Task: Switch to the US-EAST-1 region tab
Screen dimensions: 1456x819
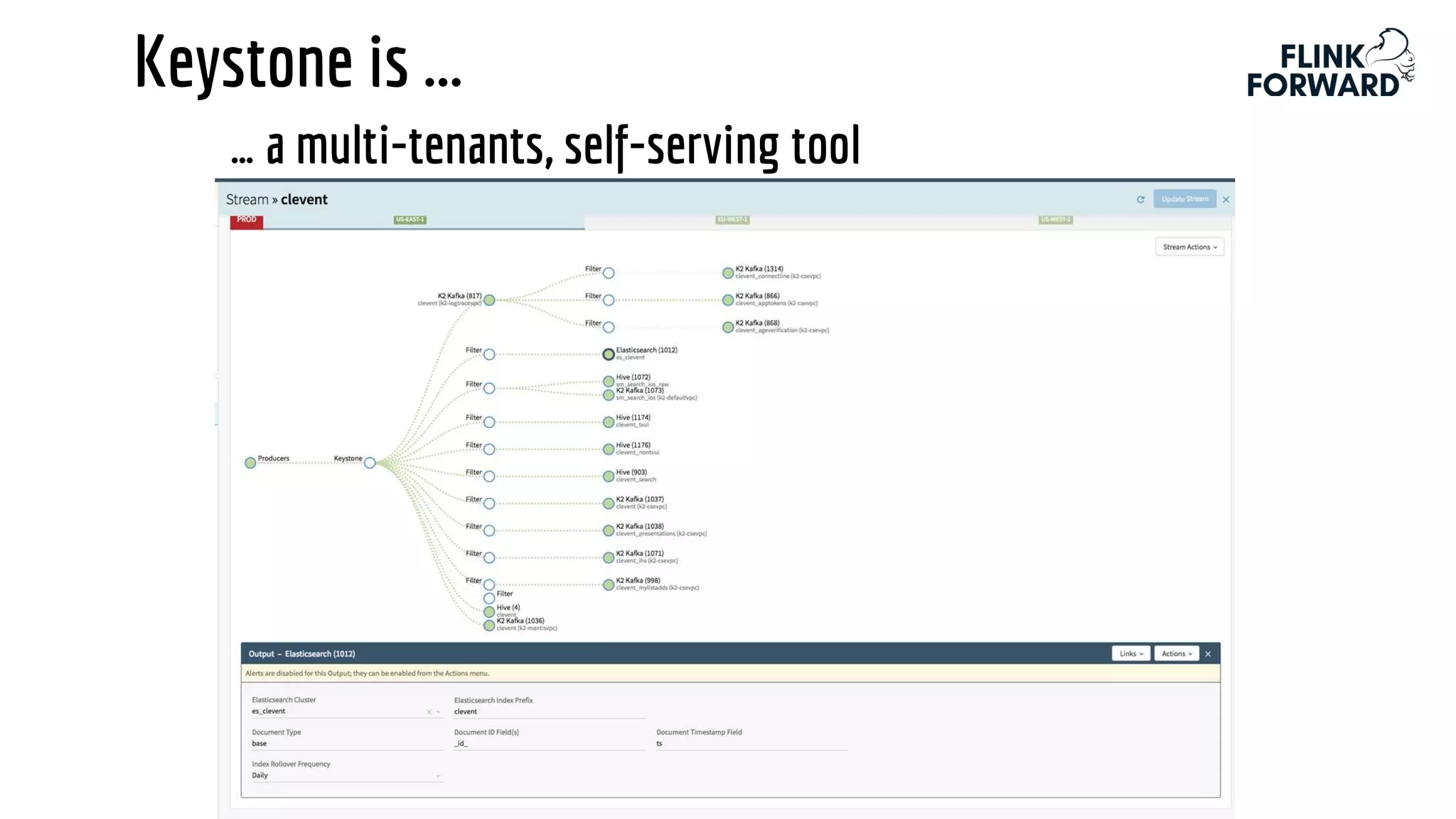Action: (410, 220)
